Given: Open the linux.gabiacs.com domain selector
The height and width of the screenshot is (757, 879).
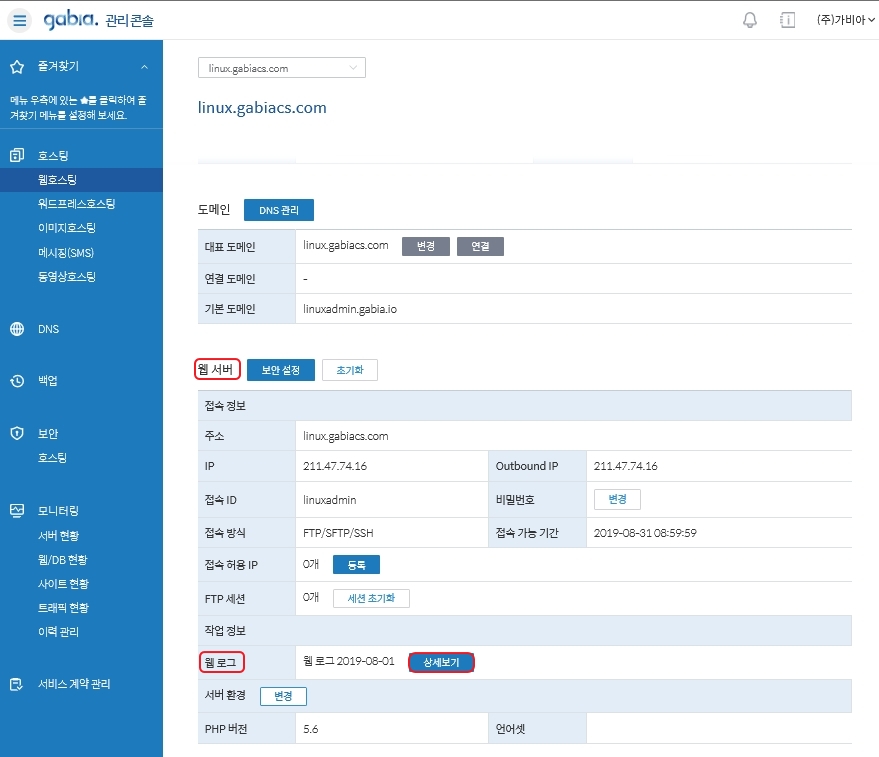Looking at the screenshot, I should tap(281, 68).
